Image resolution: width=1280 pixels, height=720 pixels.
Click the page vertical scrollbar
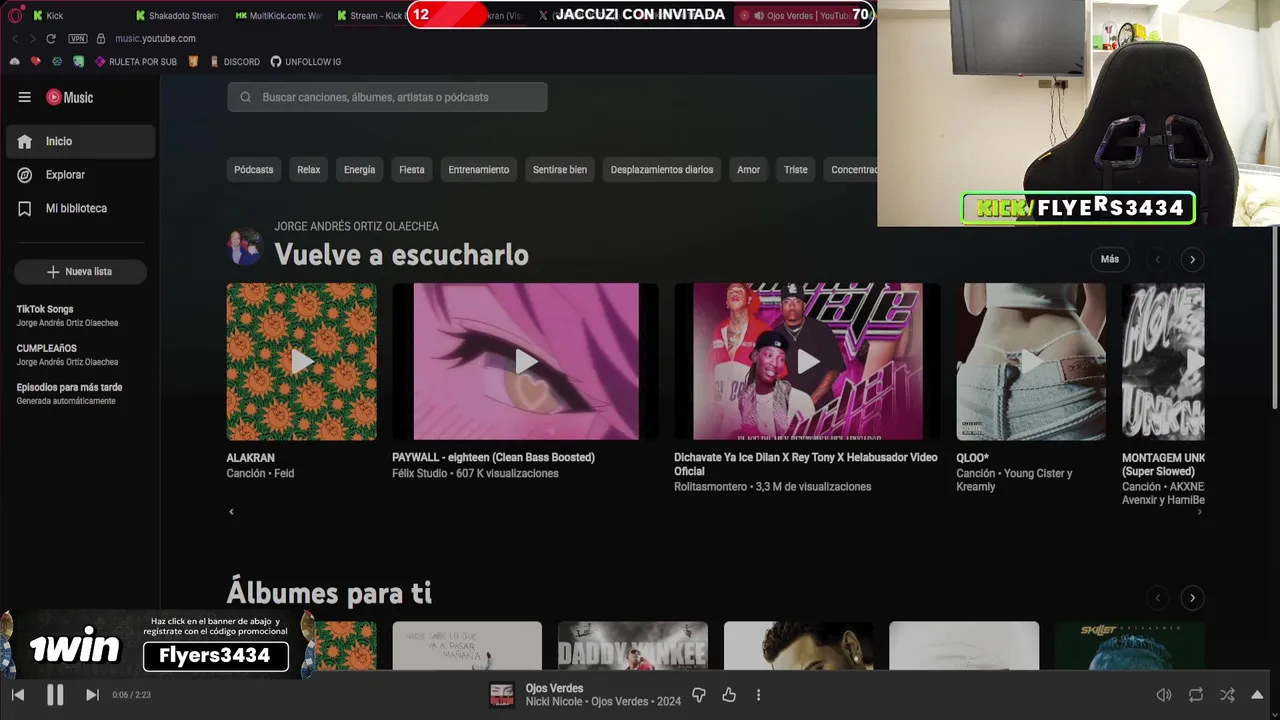point(1274,318)
